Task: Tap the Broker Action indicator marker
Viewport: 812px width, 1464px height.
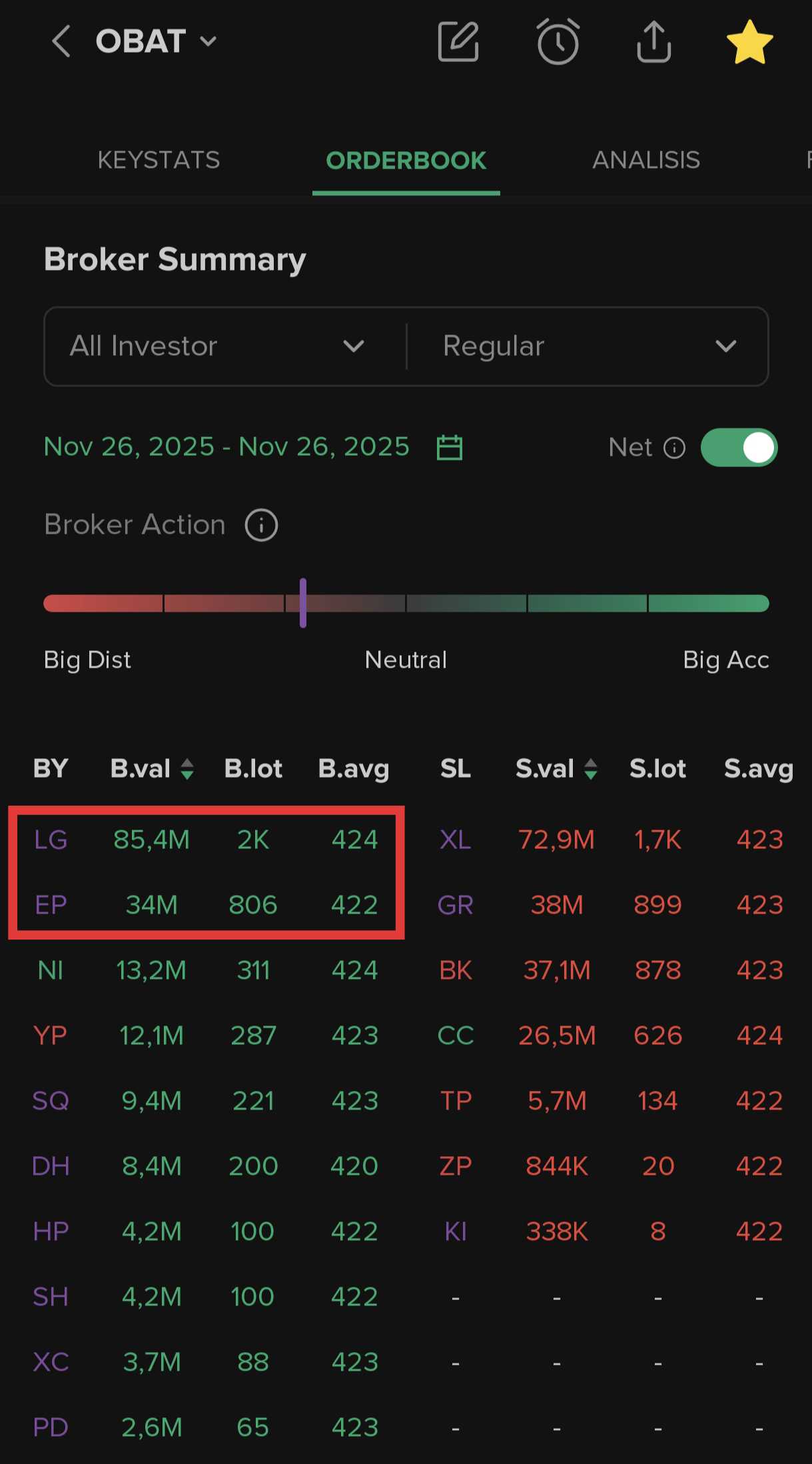Action: click(303, 603)
